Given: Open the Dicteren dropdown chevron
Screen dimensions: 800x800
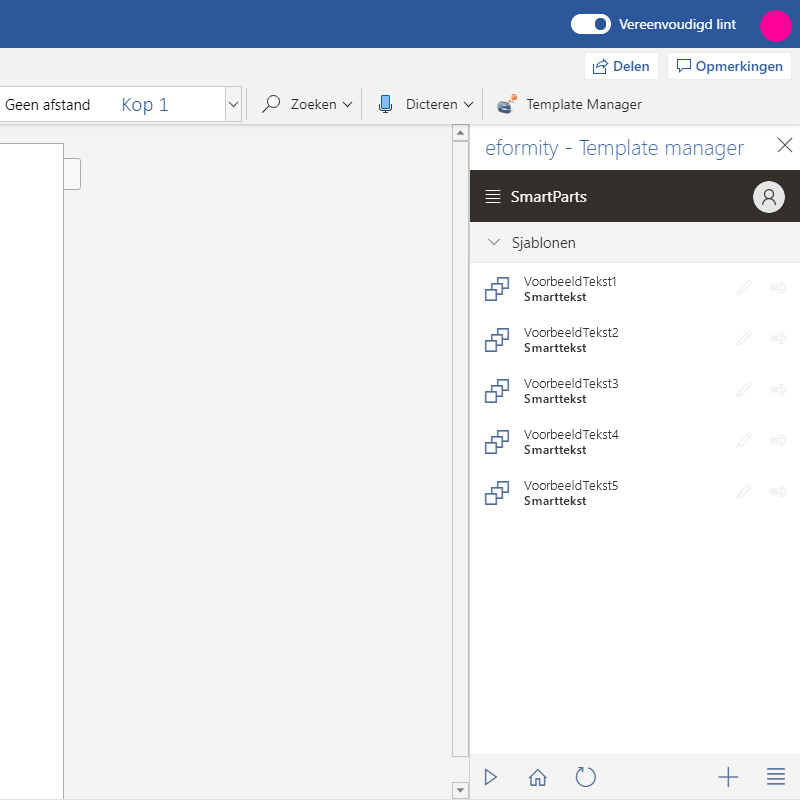Looking at the screenshot, I should tap(468, 105).
